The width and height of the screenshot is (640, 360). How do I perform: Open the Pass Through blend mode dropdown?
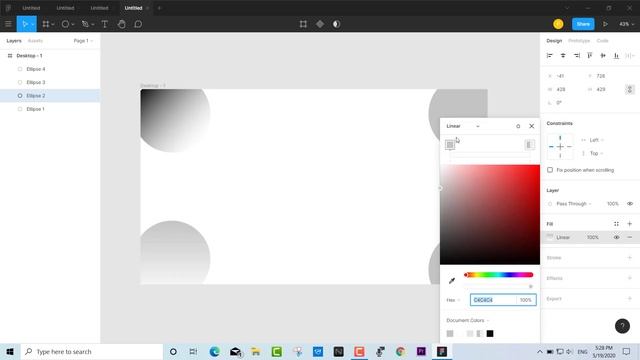pos(573,203)
